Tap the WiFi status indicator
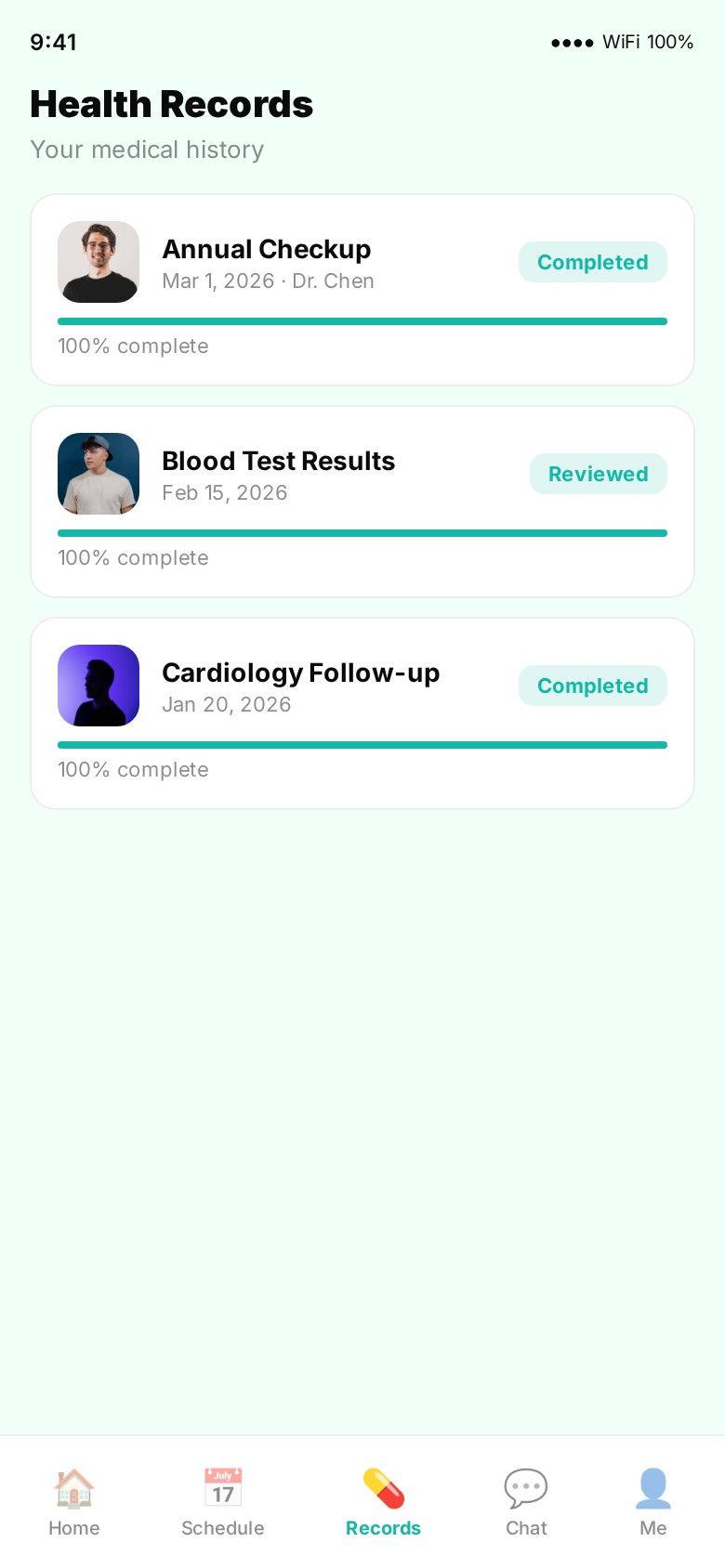725x1568 pixels. pyautogui.click(x=623, y=42)
